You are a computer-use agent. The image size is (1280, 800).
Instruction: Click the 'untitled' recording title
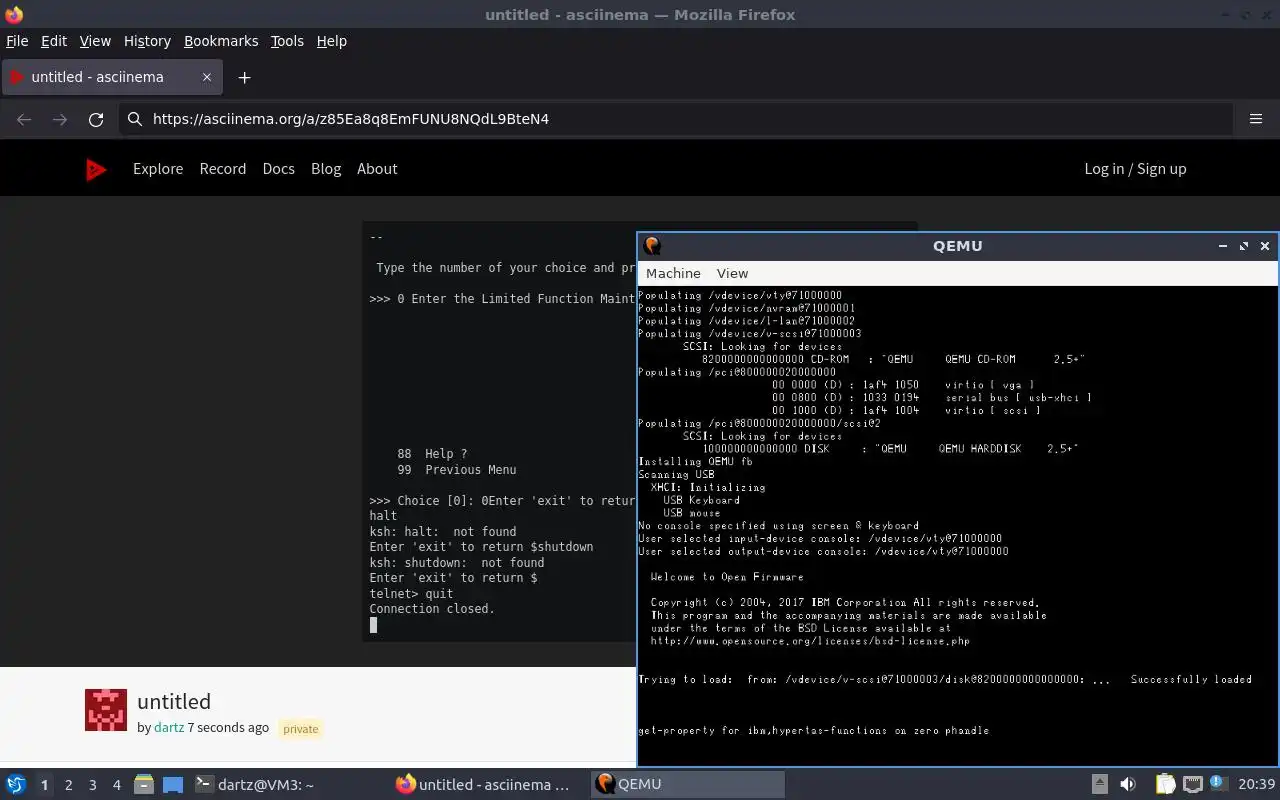pyautogui.click(x=174, y=701)
